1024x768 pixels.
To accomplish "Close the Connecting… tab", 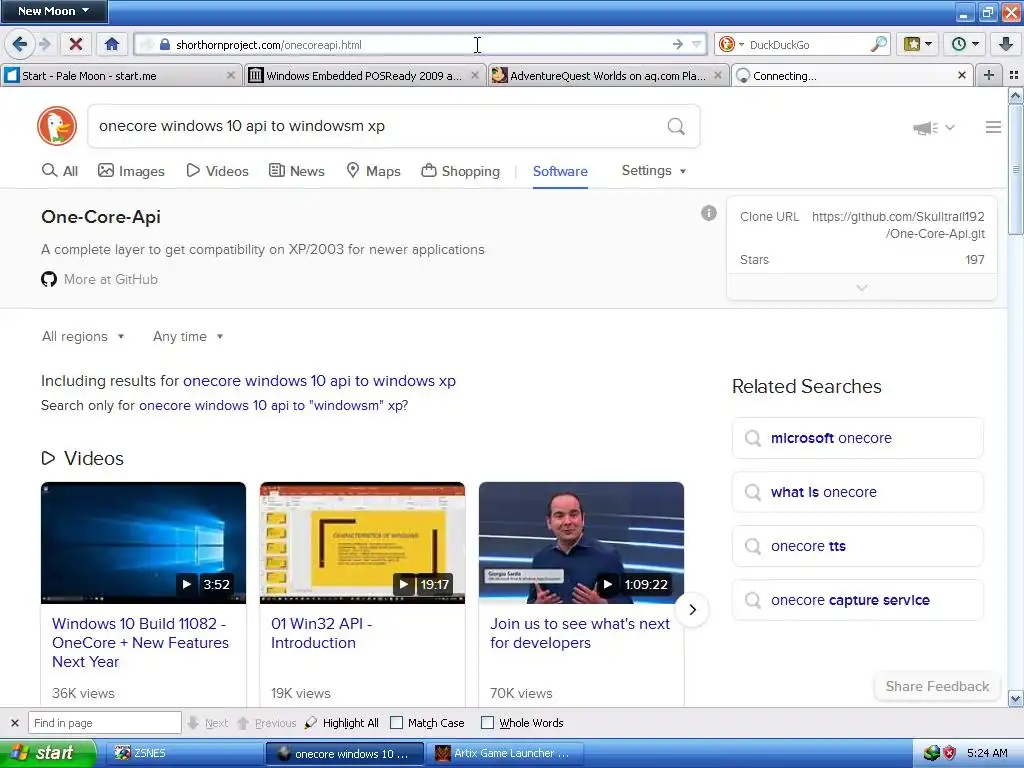I will click(961, 76).
